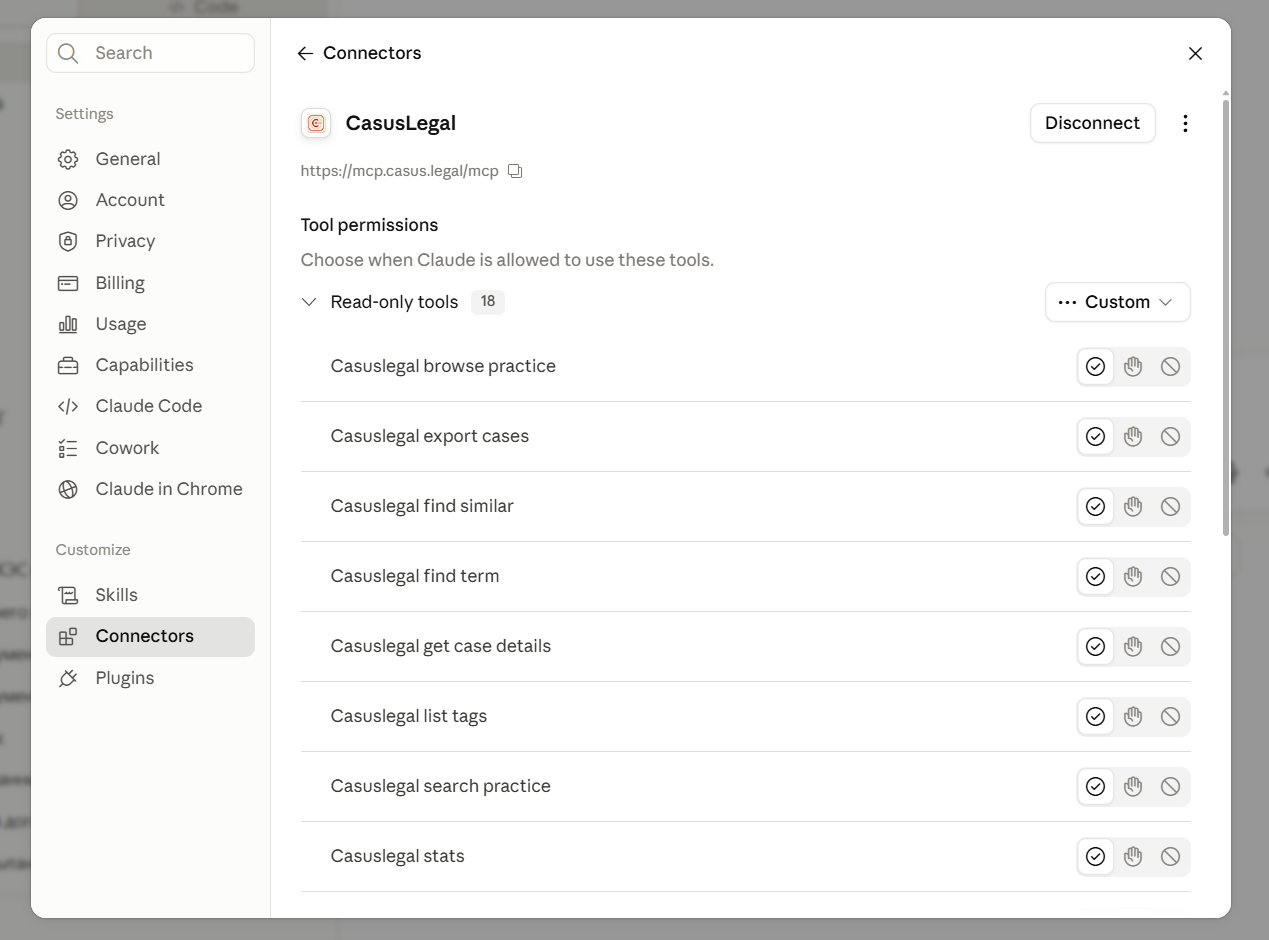
Task: Open Billing settings
Action: point(150,283)
